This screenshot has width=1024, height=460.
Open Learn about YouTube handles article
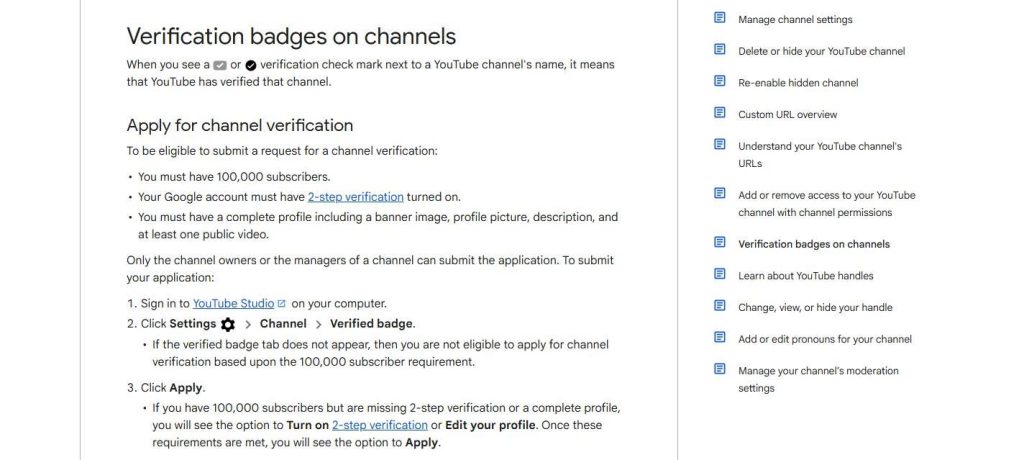(805, 276)
